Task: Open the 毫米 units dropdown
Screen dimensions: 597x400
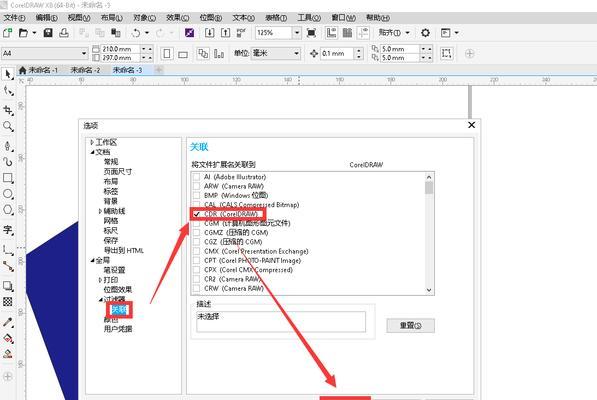Action: click(296, 53)
